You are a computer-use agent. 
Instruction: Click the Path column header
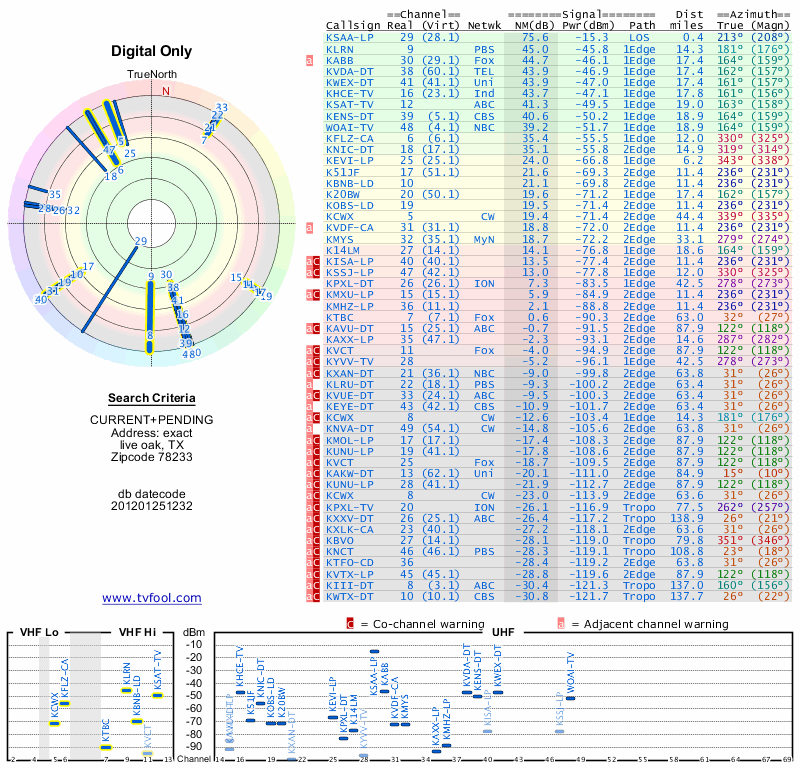coord(642,26)
